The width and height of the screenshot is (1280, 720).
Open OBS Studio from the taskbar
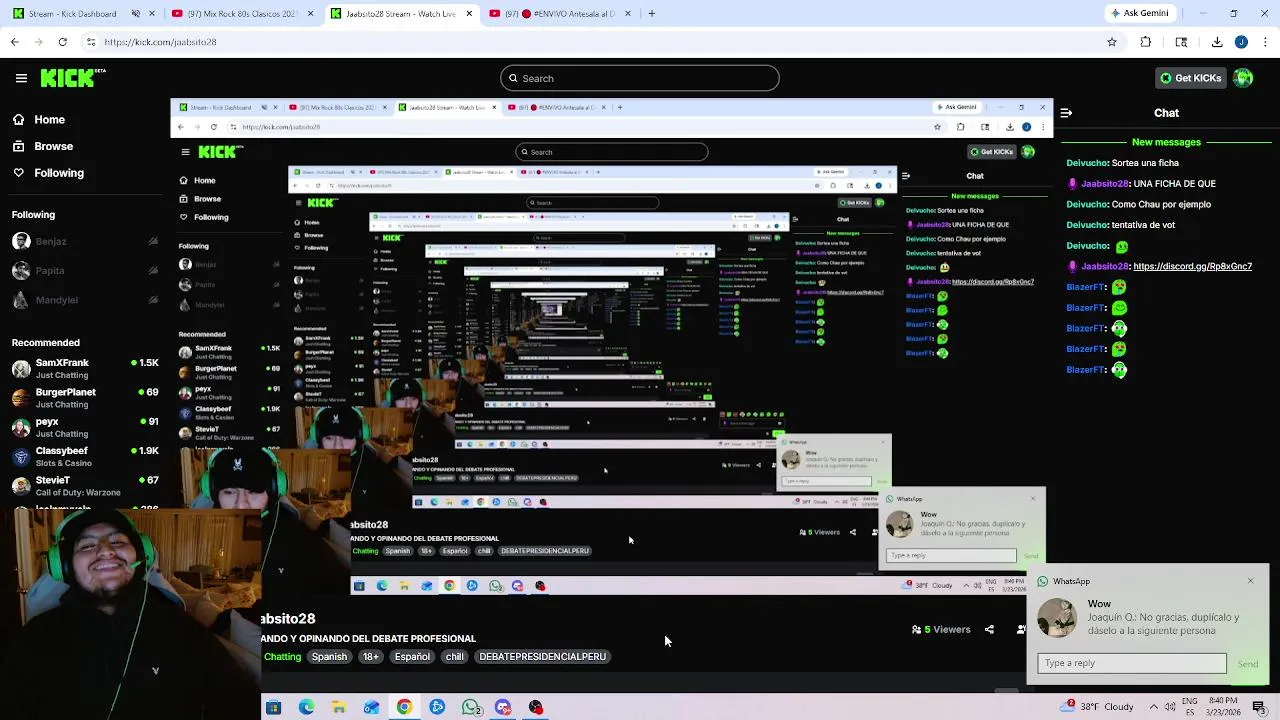click(536, 708)
